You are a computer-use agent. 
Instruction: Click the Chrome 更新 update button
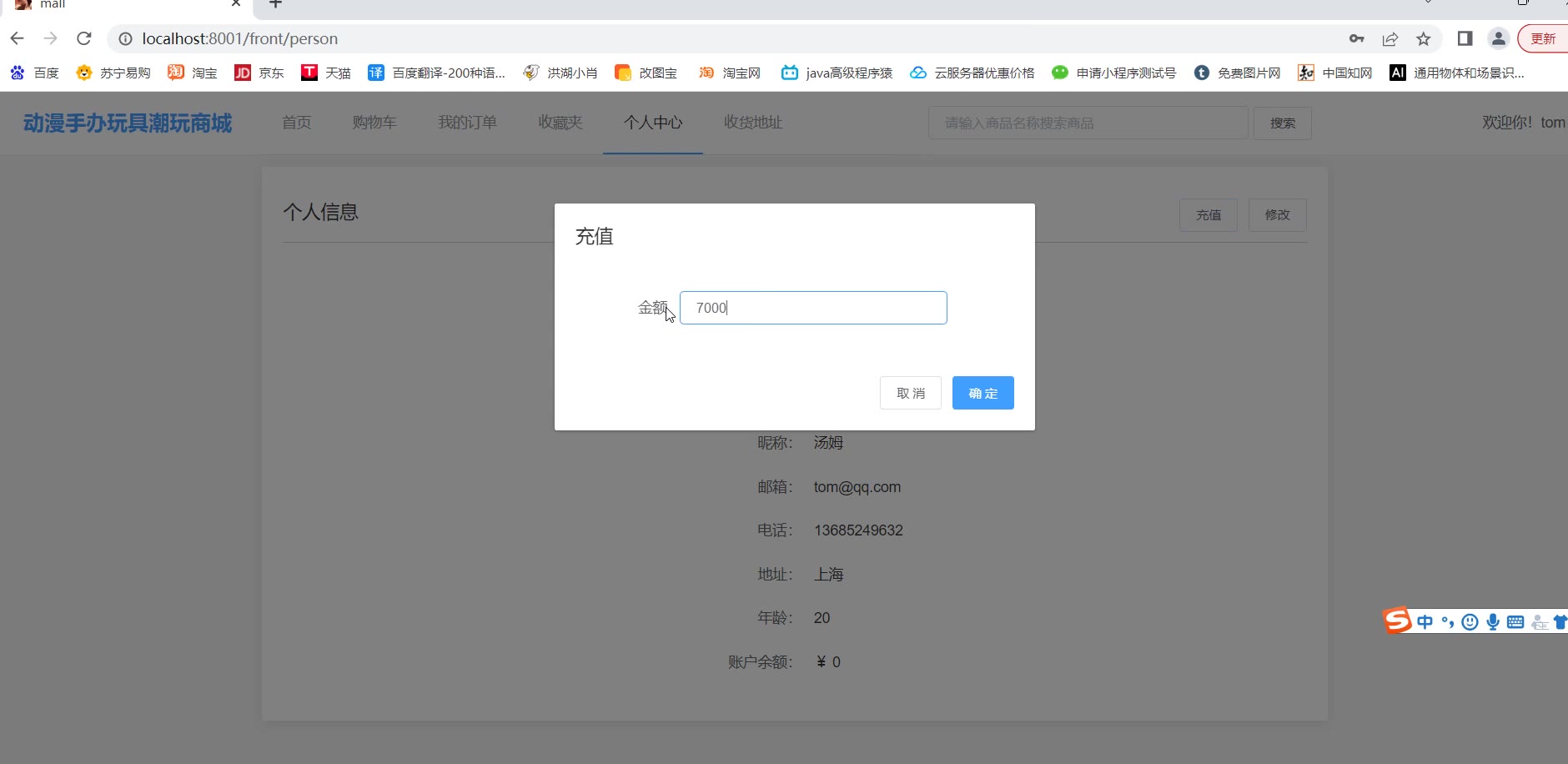coord(1543,38)
